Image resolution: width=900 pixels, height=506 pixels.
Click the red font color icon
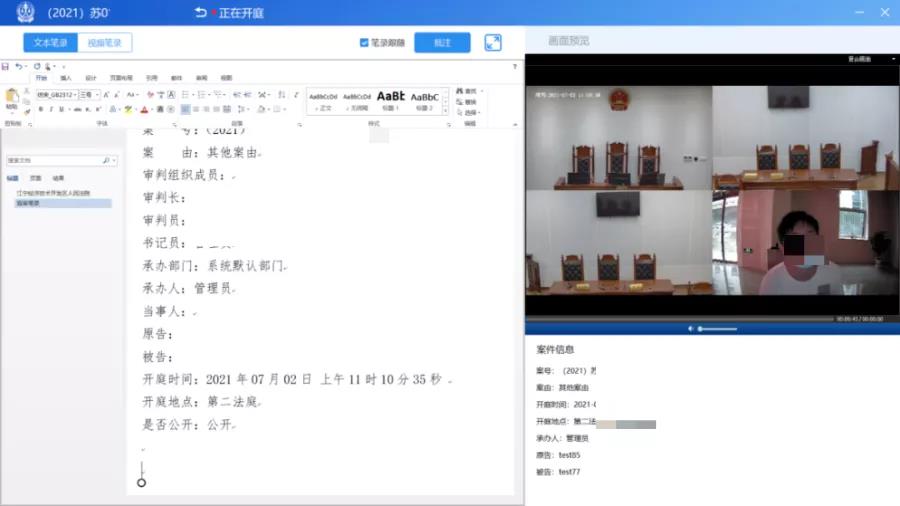coord(145,109)
